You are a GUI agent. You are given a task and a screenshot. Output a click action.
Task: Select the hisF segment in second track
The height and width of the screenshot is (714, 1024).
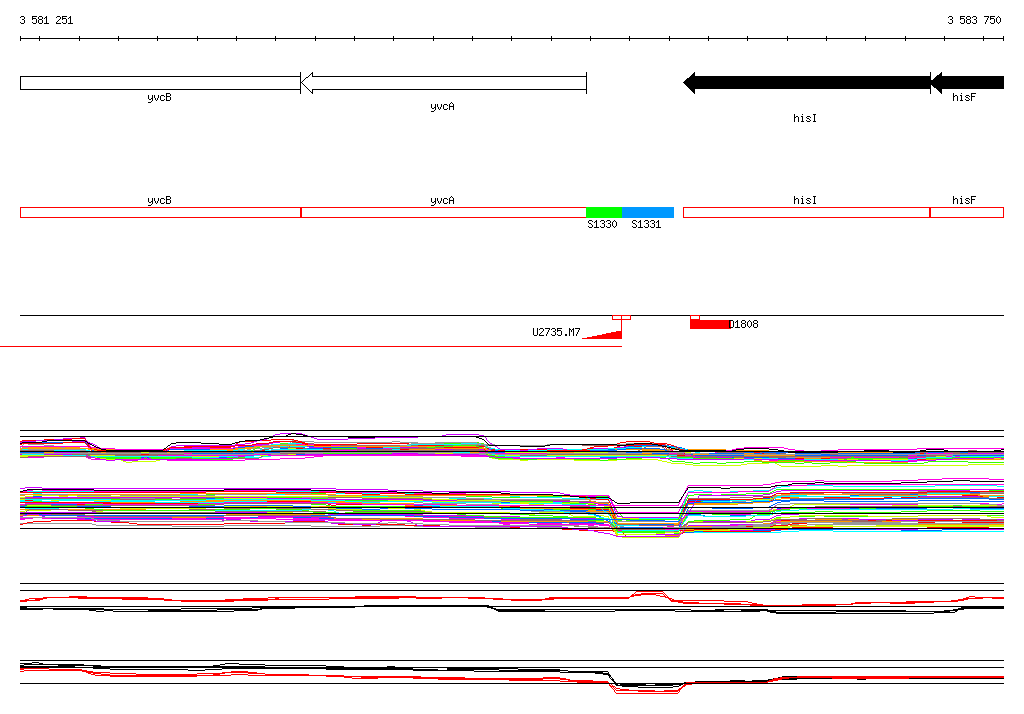pos(966,212)
